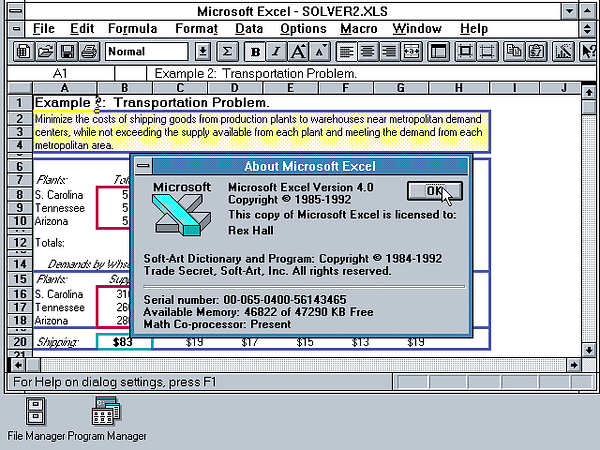Click the document restore button beside Help
The width and height of the screenshot is (600, 450).
click(x=587, y=29)
